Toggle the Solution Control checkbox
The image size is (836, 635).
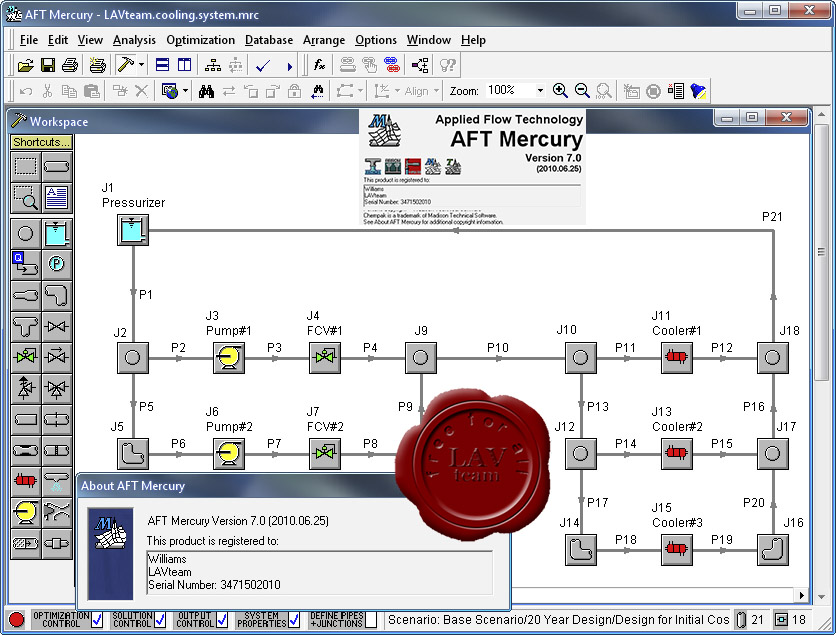[x=159, y=620]
